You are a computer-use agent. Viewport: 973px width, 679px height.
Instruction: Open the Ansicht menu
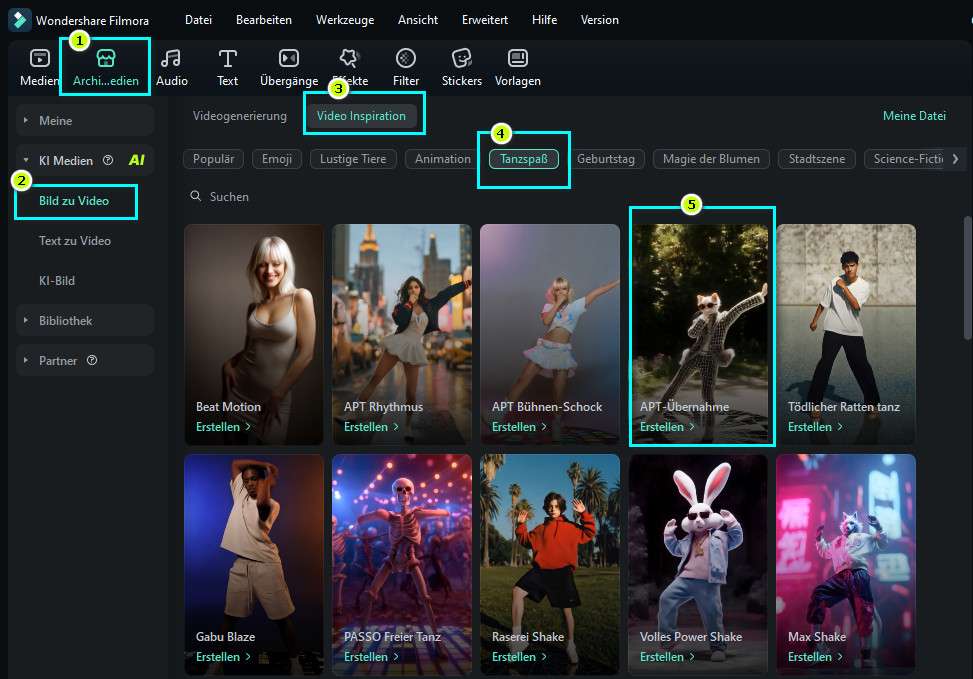[x=418, y=20]
